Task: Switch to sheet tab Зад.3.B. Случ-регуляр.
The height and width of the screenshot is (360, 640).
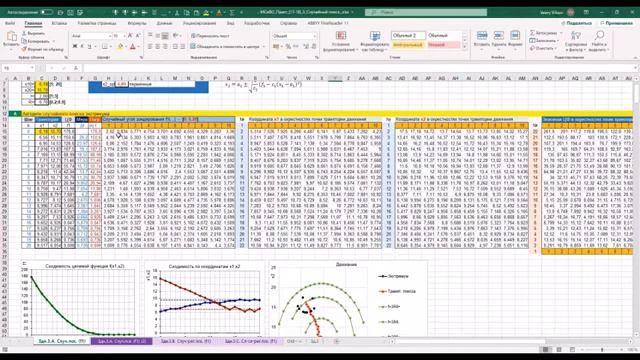Action: pos(186,341)
